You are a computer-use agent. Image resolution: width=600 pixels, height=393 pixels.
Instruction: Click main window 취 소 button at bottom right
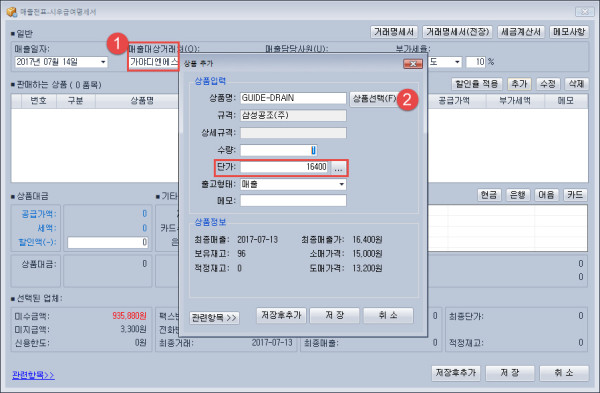(x=564, y=373)
